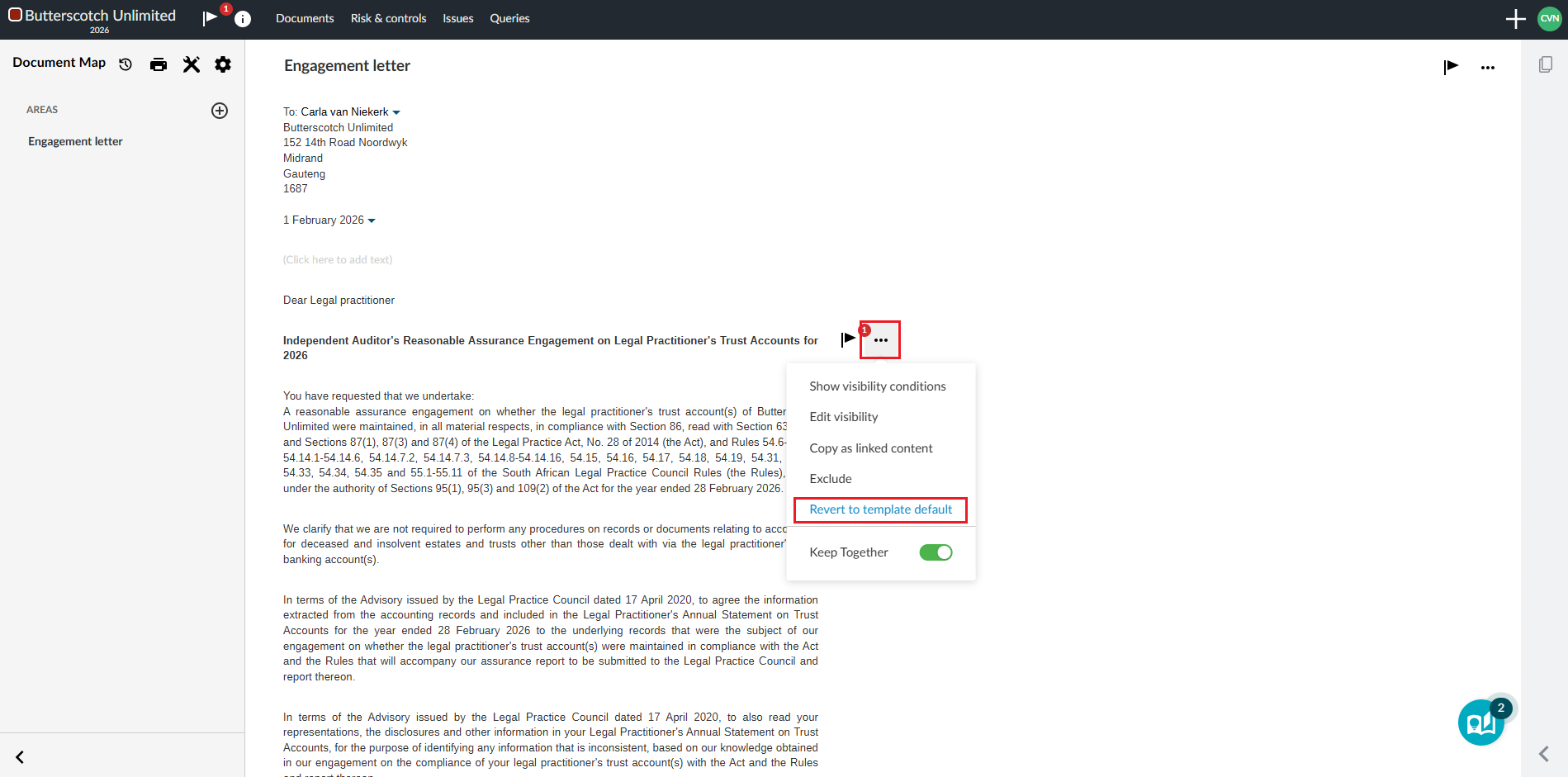This screenshot has height=777, width=1568.
Task: Open the Risk & controls tab
Action: (388, 18)
